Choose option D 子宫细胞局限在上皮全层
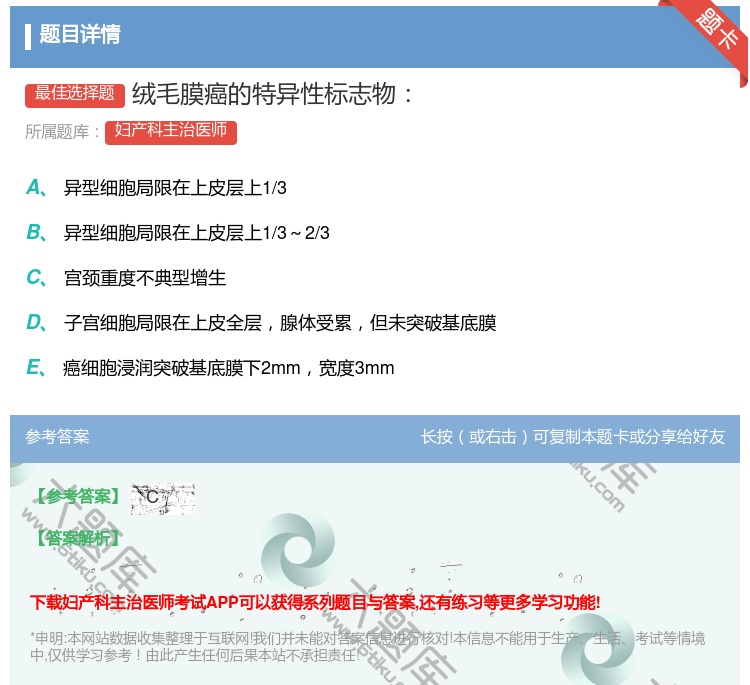Screen dimensions: 750x685 tap(261, 323)
